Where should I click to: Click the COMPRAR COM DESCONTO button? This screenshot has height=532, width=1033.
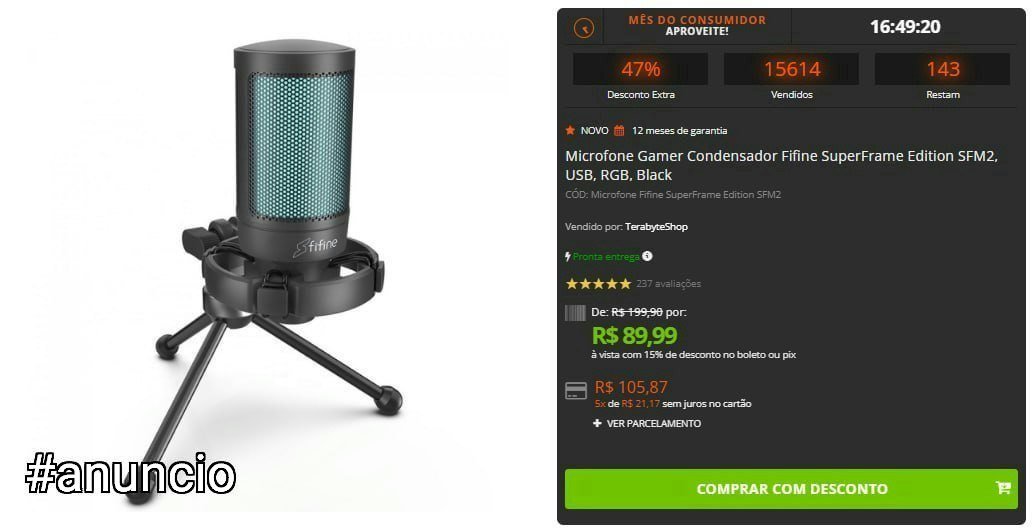click(791, 489)
